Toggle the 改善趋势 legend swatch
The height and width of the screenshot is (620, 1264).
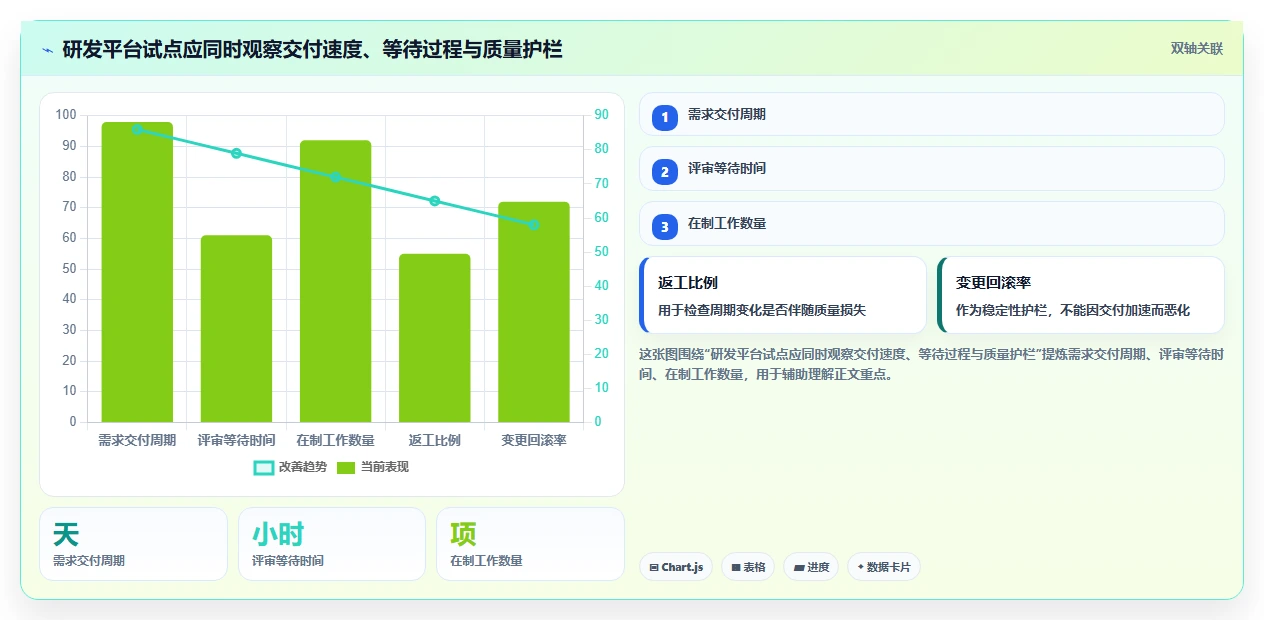click(264, 467)
